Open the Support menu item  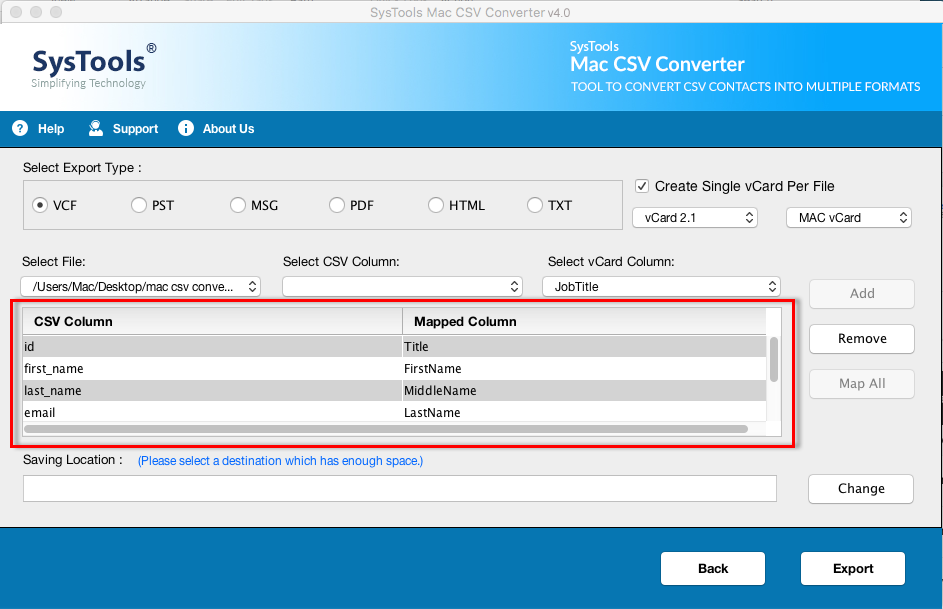[x=135, y=129]
